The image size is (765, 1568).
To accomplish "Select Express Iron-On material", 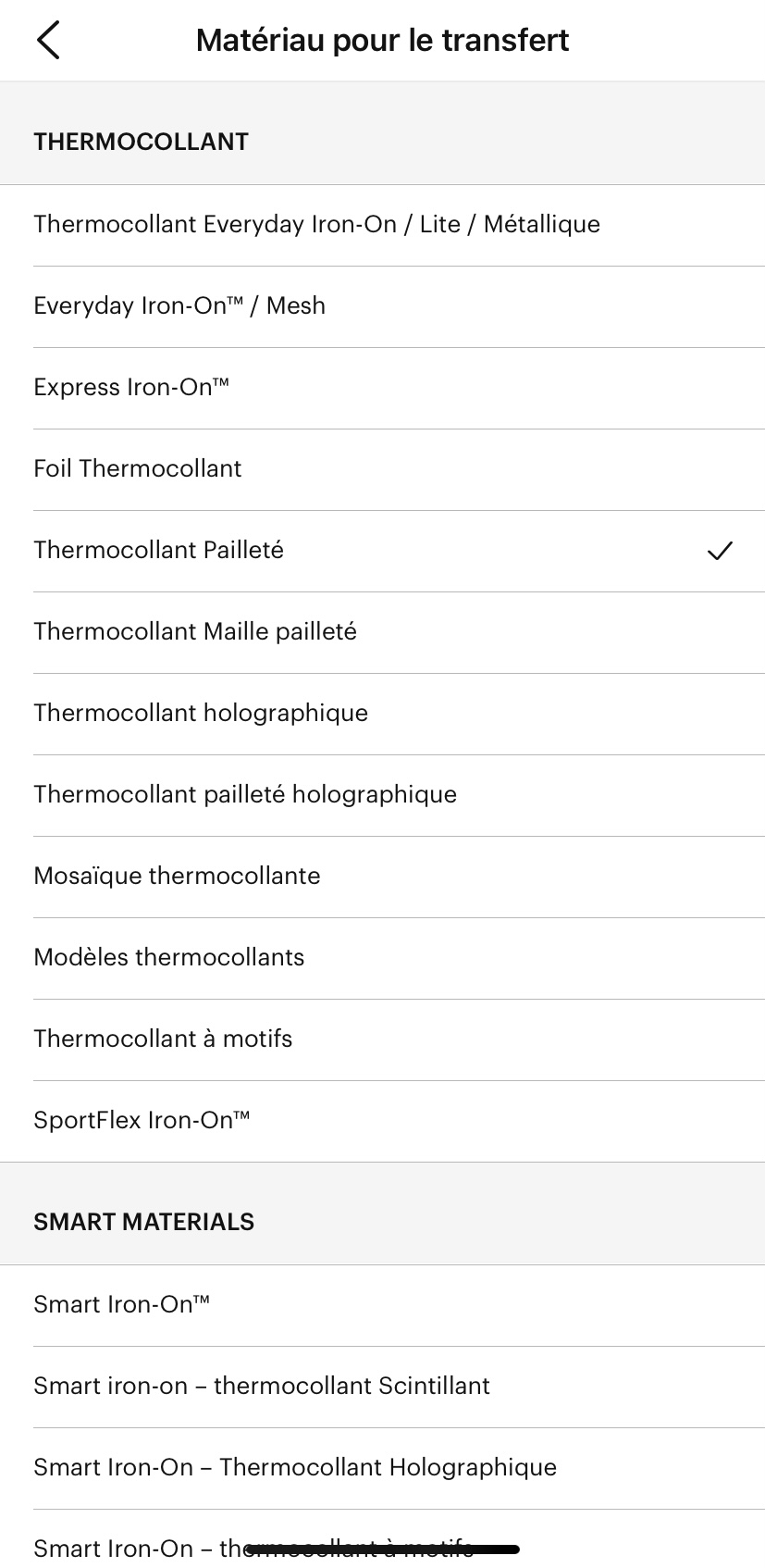I will click(131, 388).
